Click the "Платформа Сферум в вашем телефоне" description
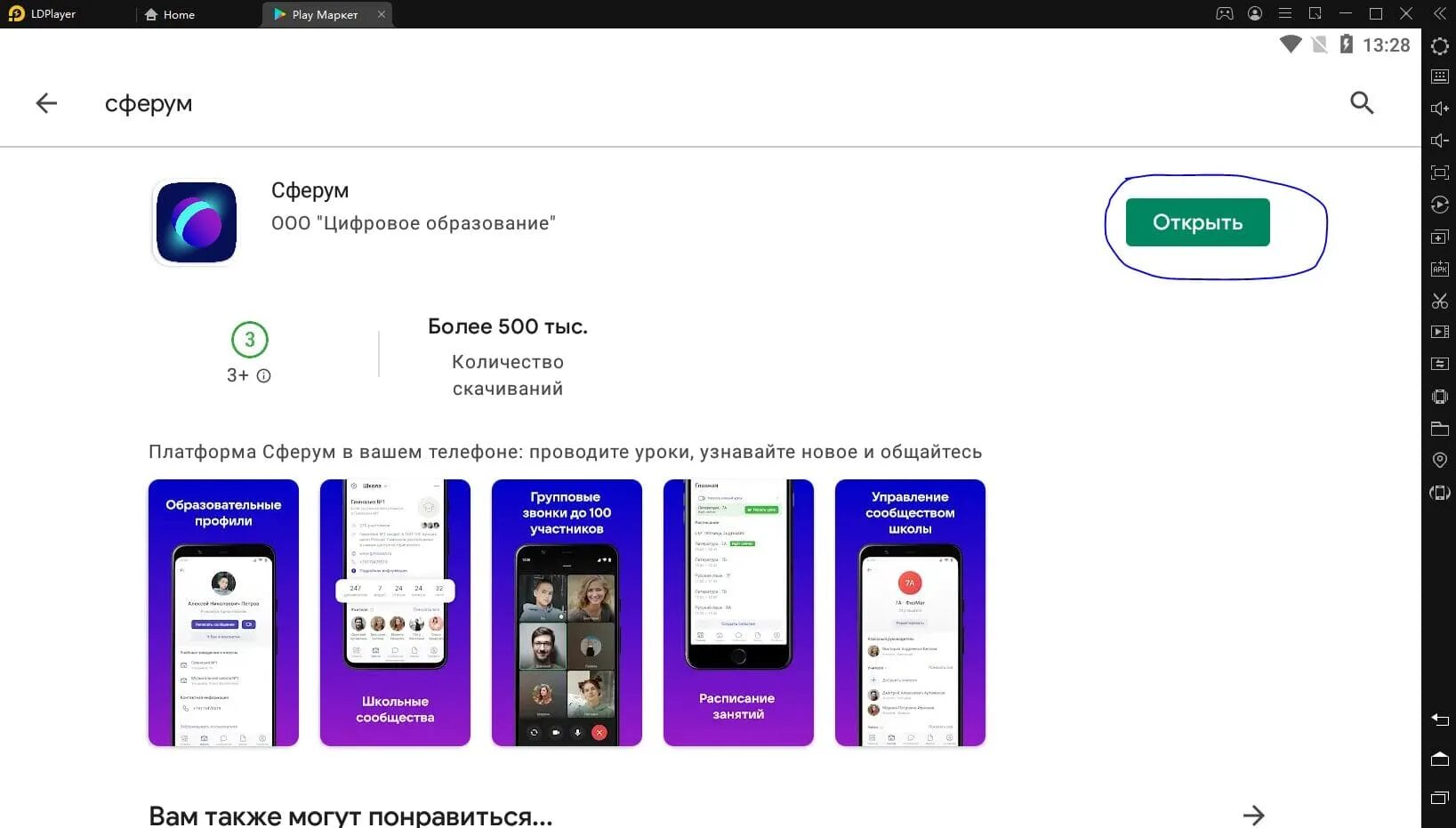Screen dimensions: 1456x828 [565, 452]
